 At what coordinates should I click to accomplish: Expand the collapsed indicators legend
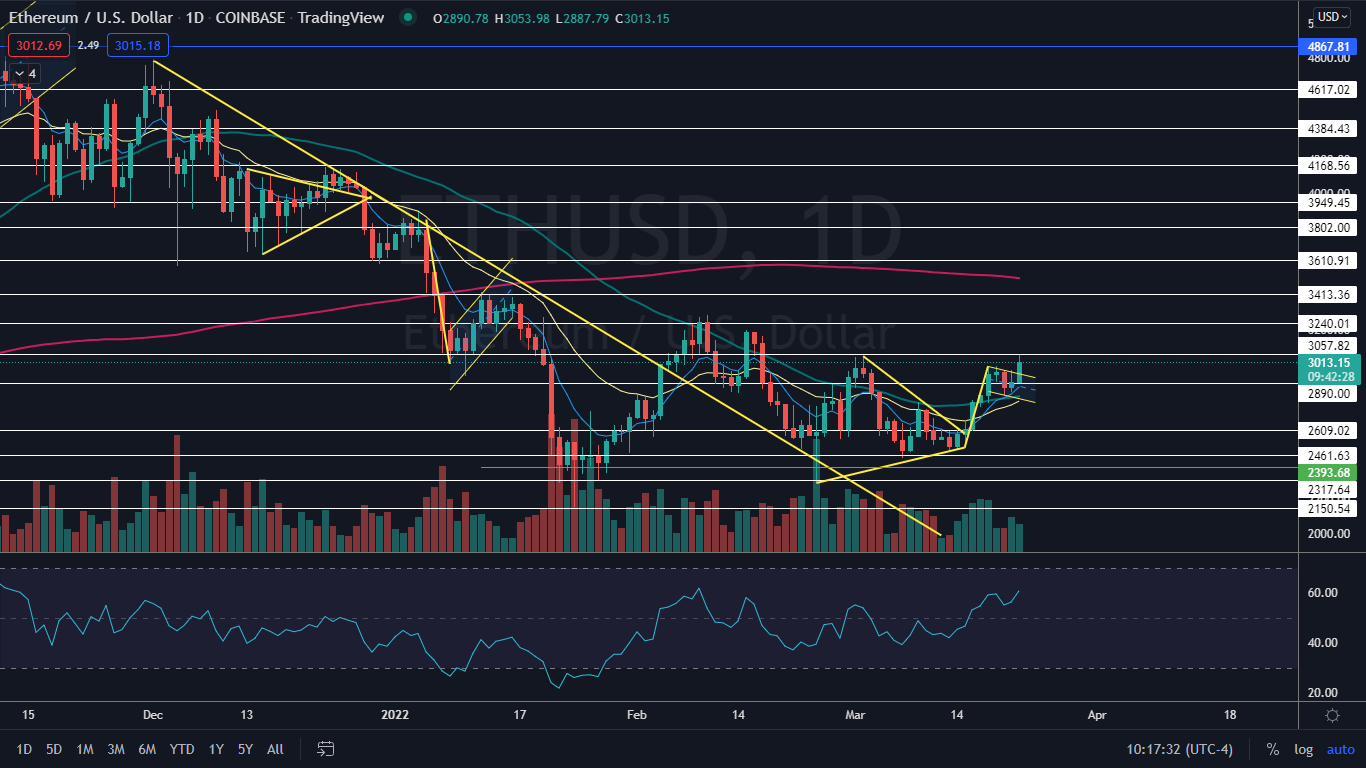pos(24,73)
